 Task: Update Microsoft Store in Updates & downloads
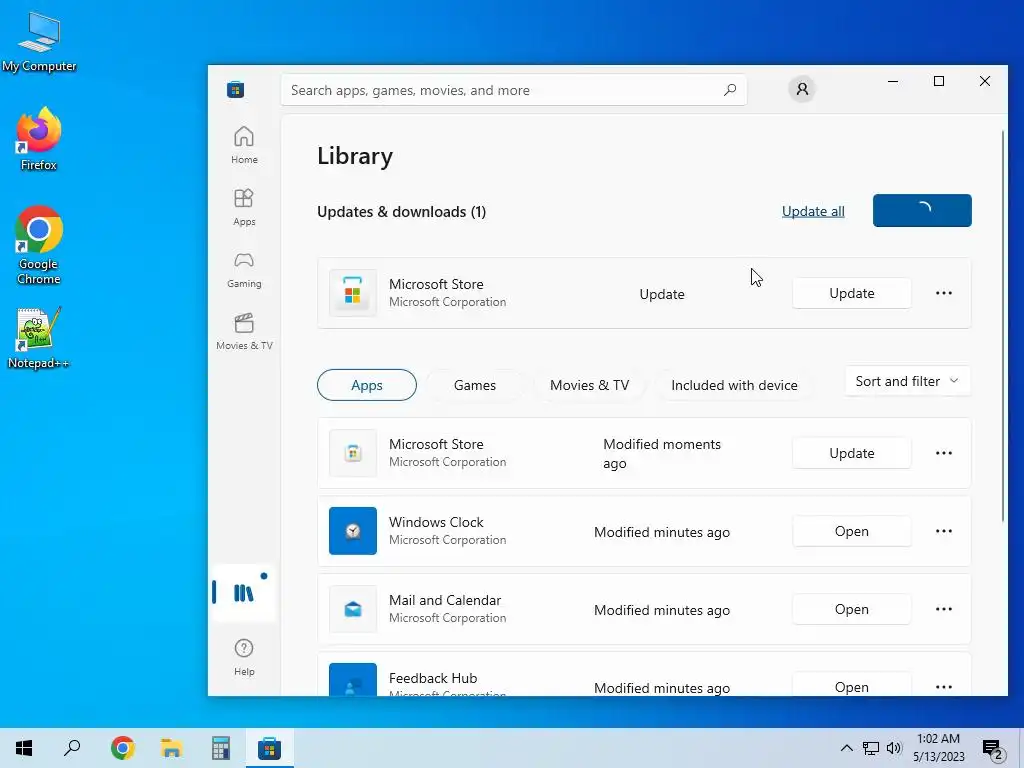point(852,293)
